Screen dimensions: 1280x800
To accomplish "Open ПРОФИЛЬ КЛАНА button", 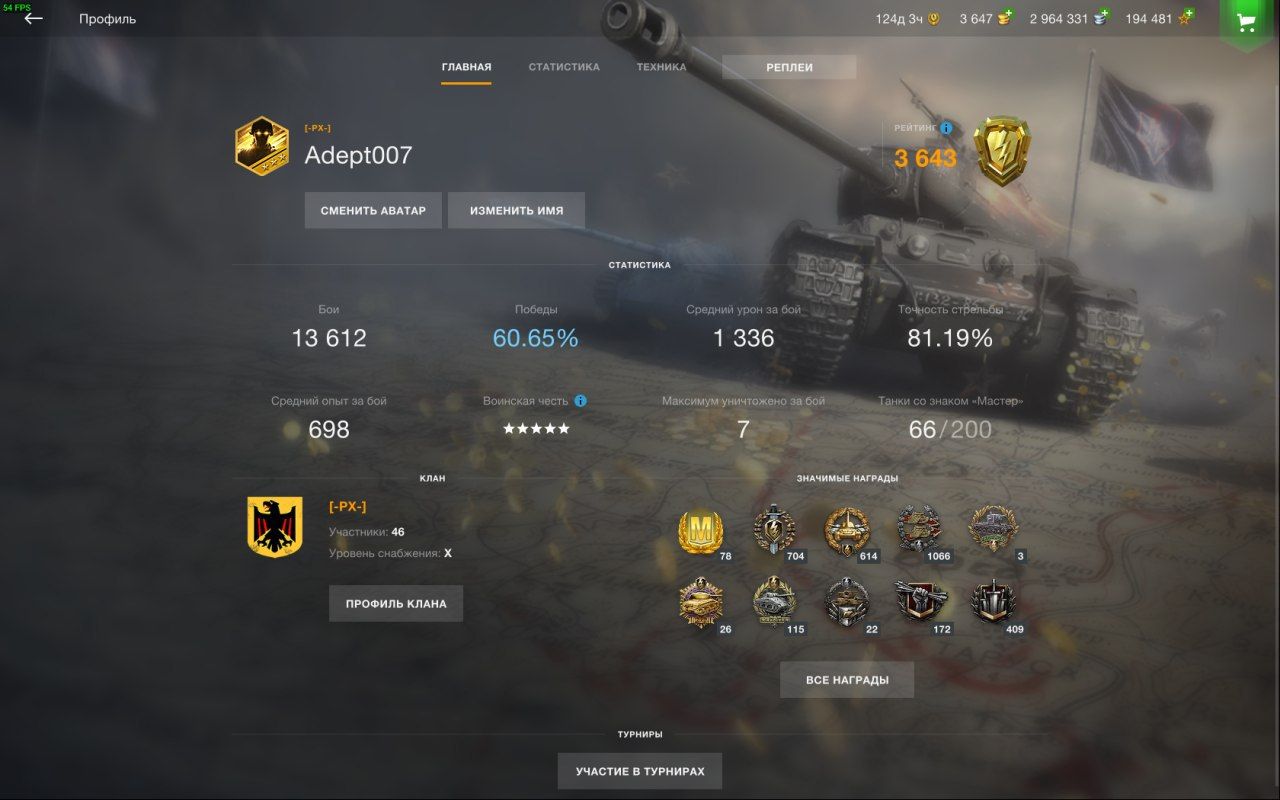I will [x=396, y=604].
